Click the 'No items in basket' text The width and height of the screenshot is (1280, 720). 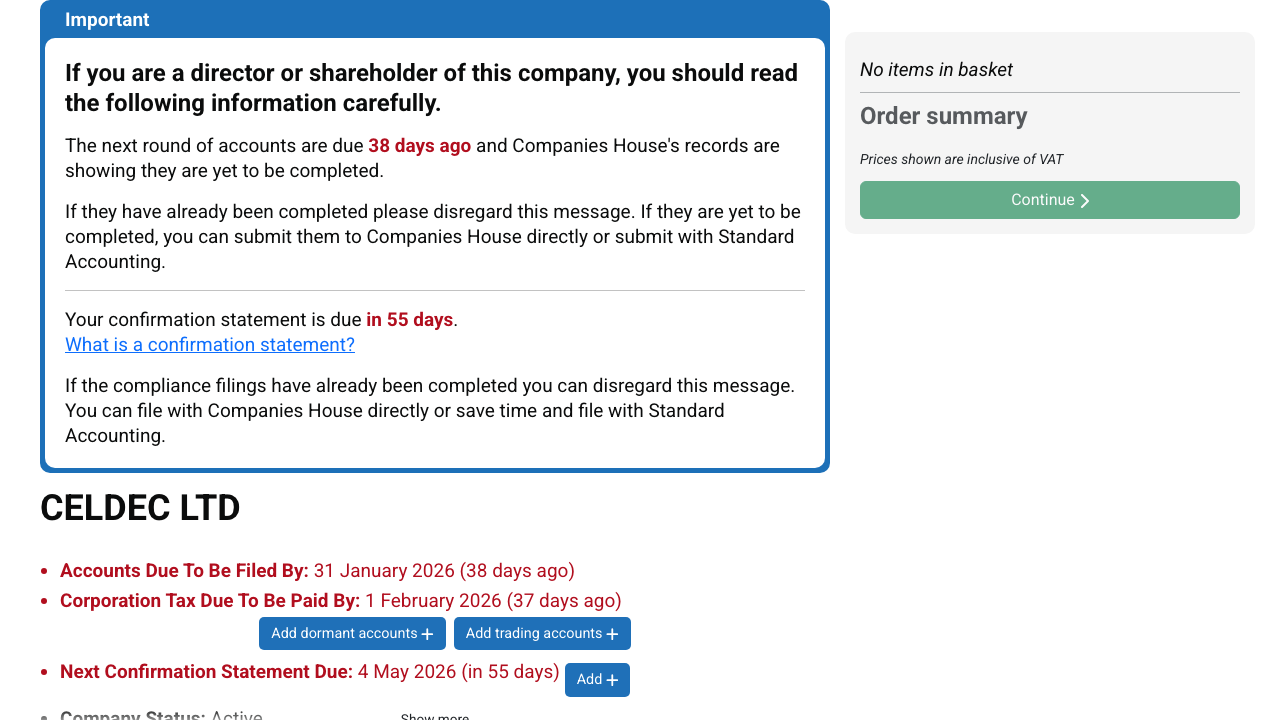tap(936, 70)
